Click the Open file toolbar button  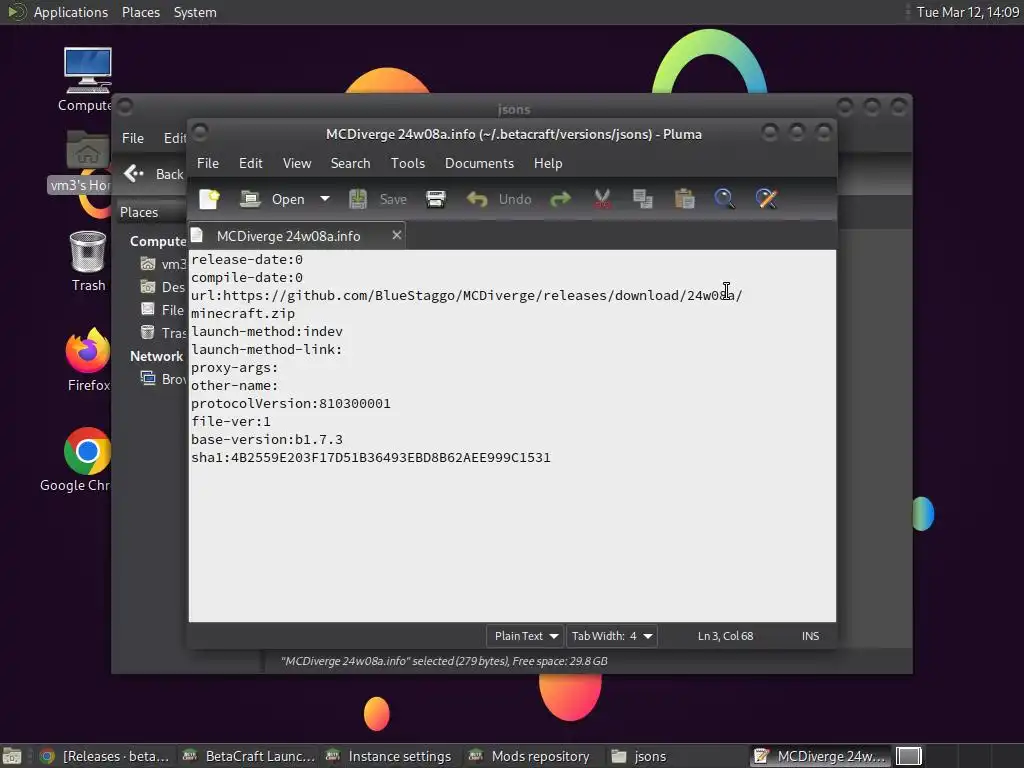pyautogui.click(x=273, y=199)
